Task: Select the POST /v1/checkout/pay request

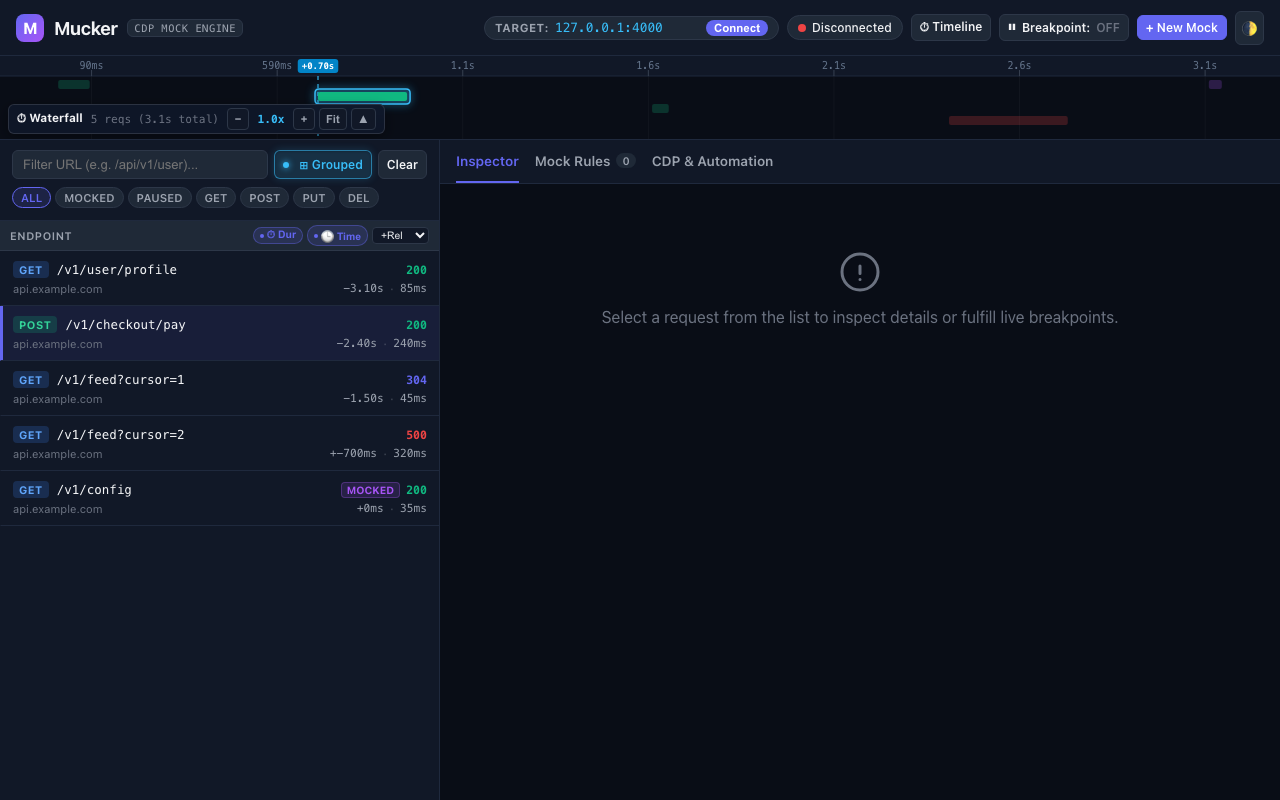Action: point(220,333)
